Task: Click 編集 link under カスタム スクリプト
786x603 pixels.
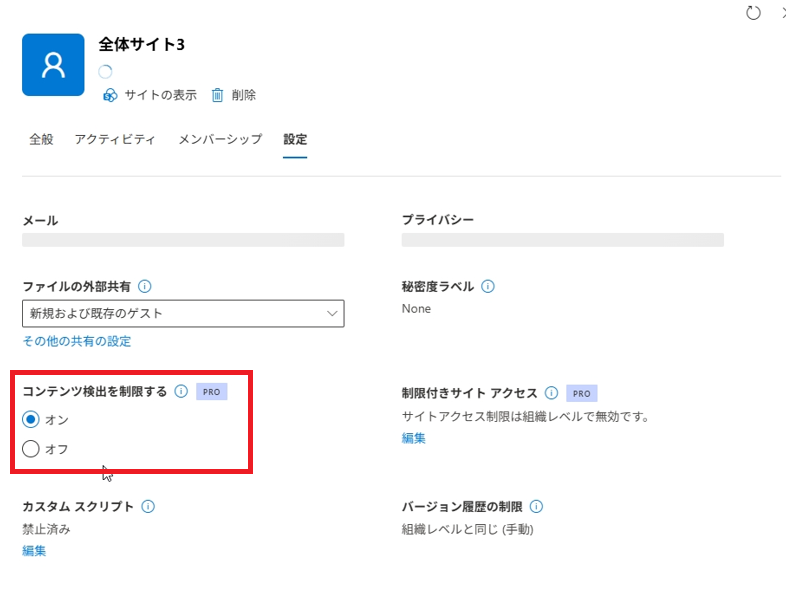Action: click(34, 551)
